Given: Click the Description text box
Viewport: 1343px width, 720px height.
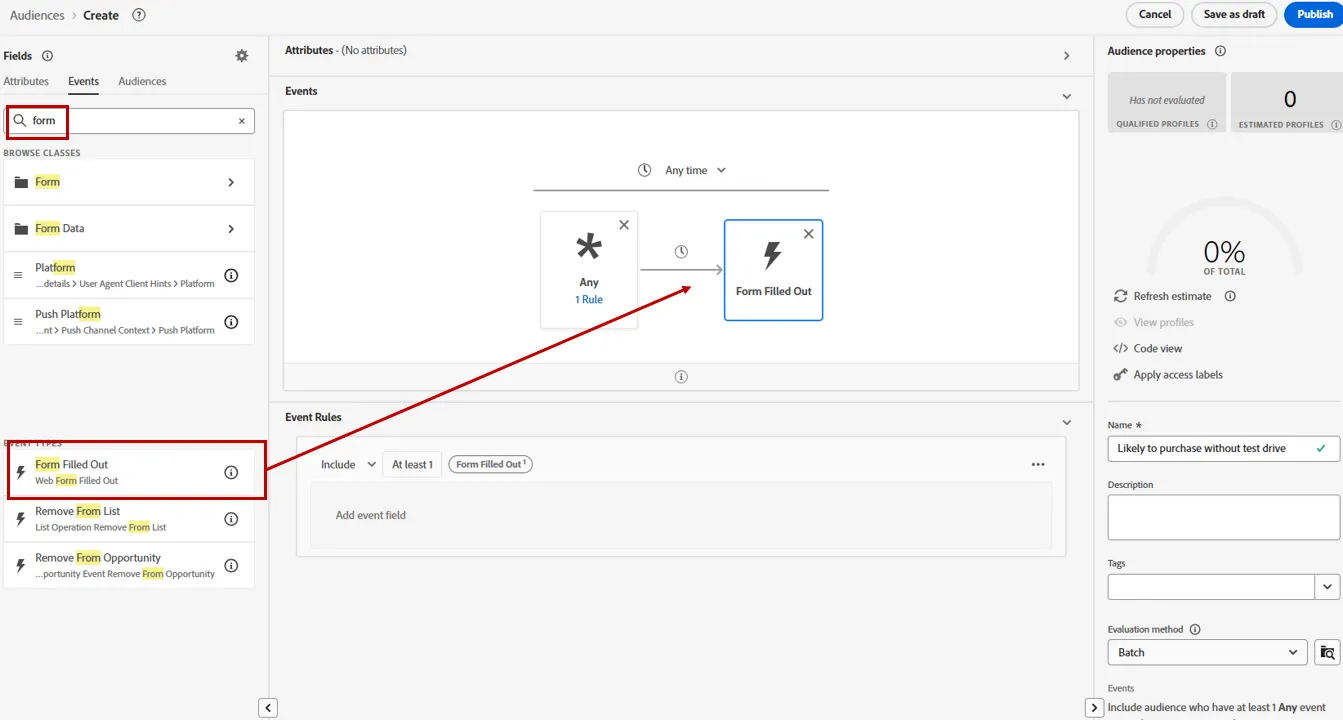Looking at the screenshot, I should (1223, 517).
